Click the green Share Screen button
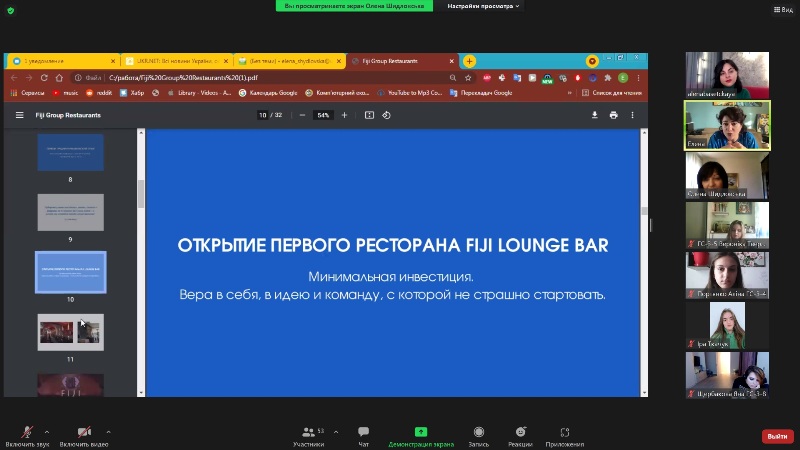The height and width of the screenshot is (450, 800). click(421, 437)
